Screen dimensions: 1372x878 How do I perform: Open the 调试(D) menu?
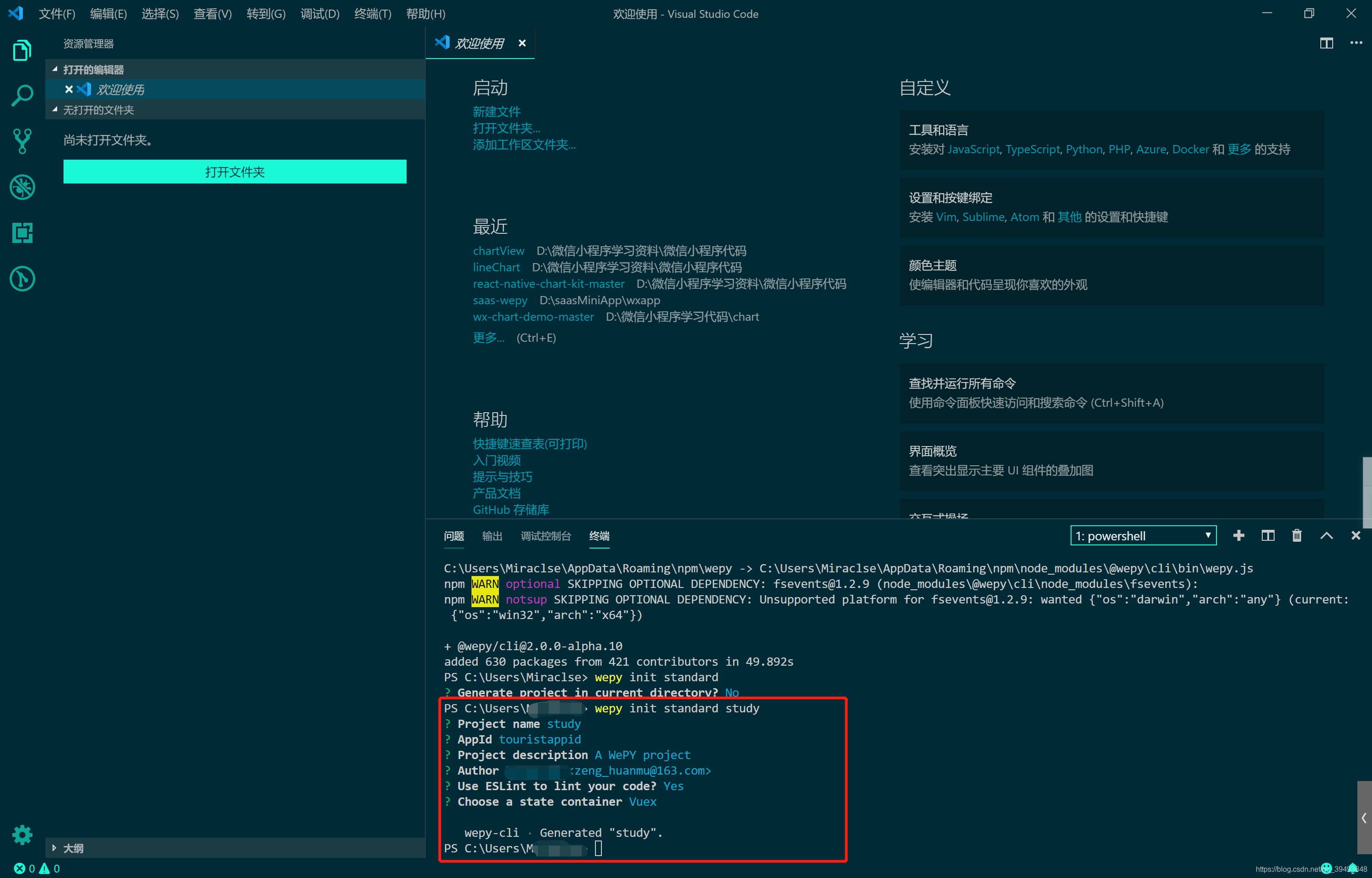[320, 14]
